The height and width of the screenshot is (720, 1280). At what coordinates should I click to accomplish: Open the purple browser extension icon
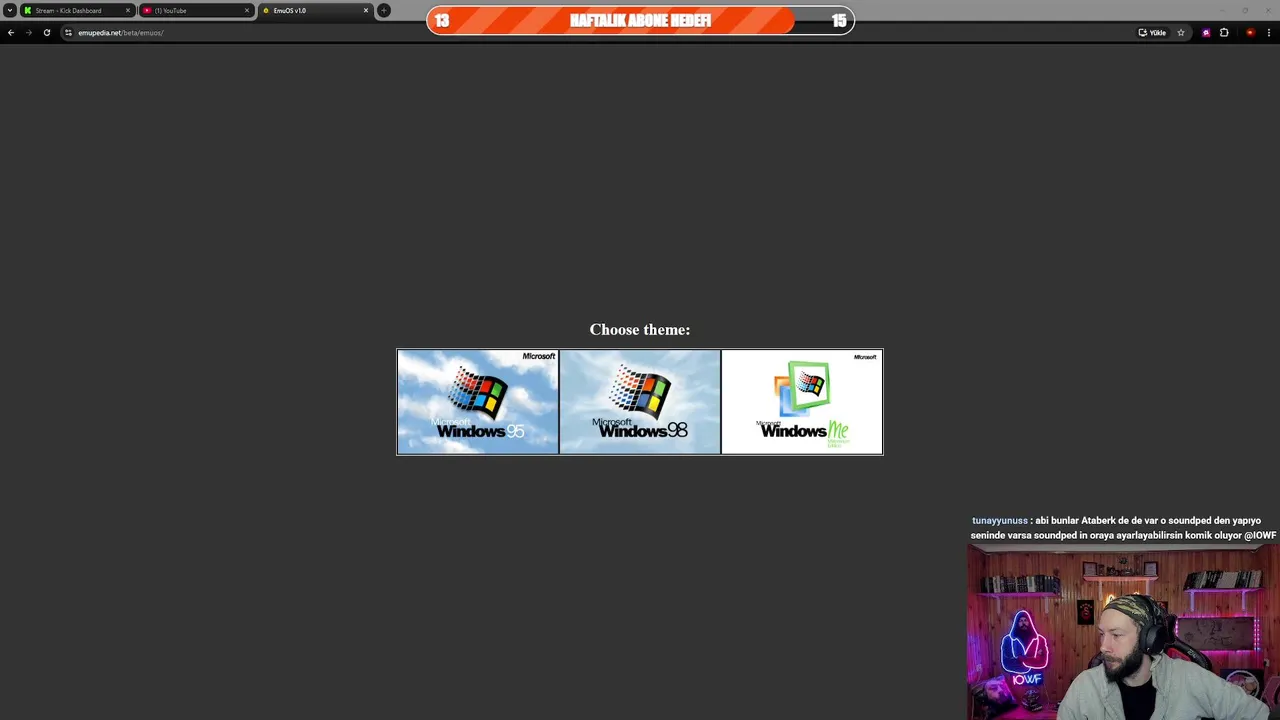click(x=1206, y=33)
